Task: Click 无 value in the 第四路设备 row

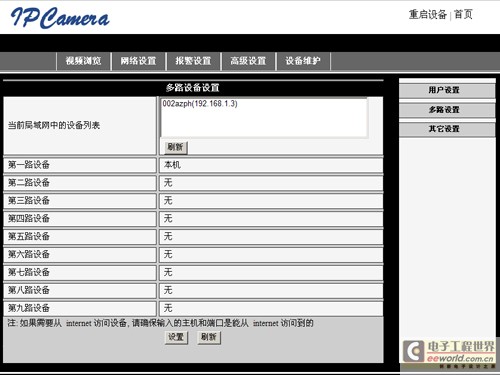Action: (x=168, y=219)
